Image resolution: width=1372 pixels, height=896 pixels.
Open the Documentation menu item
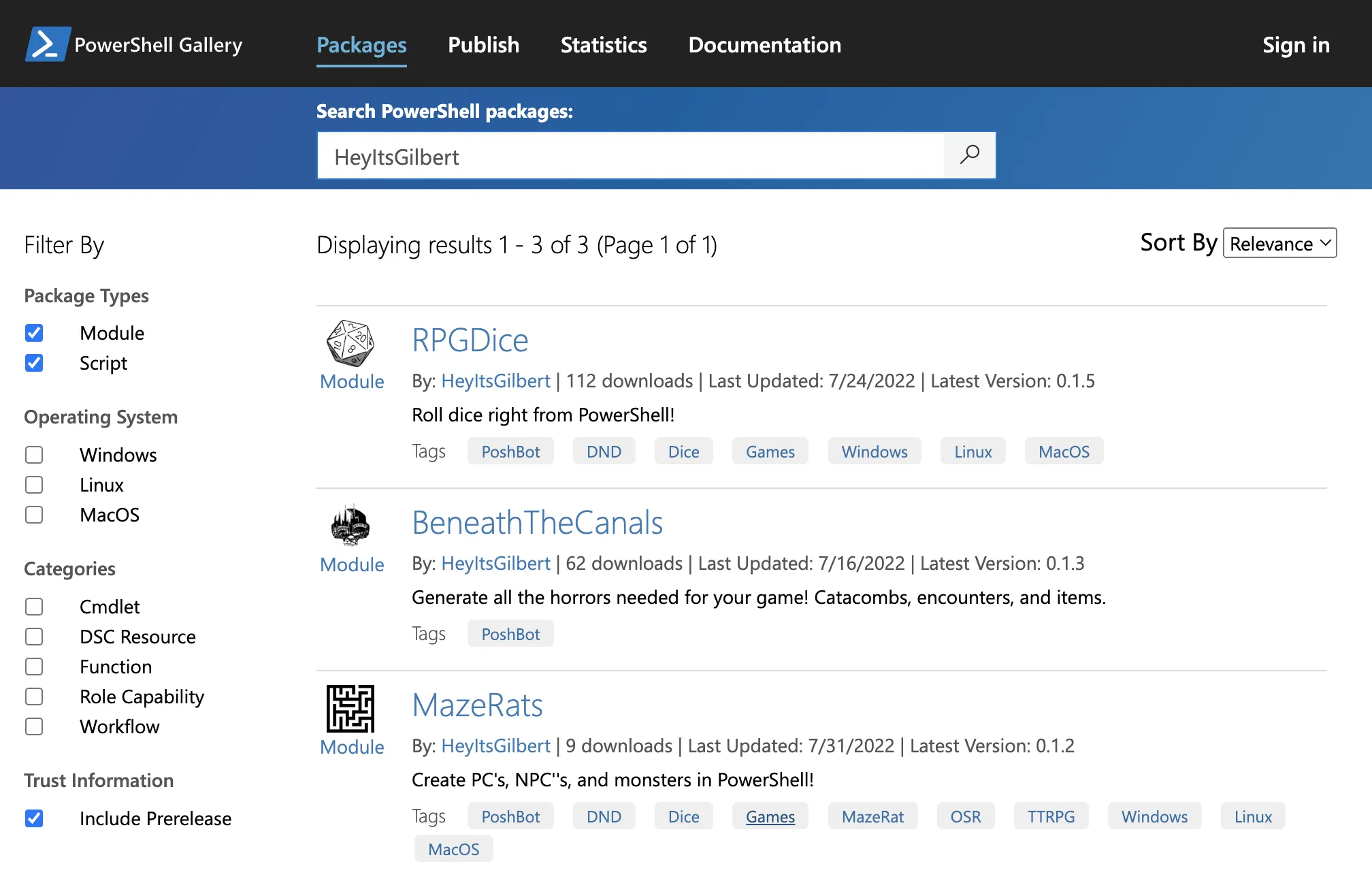(x=764, y=45)
